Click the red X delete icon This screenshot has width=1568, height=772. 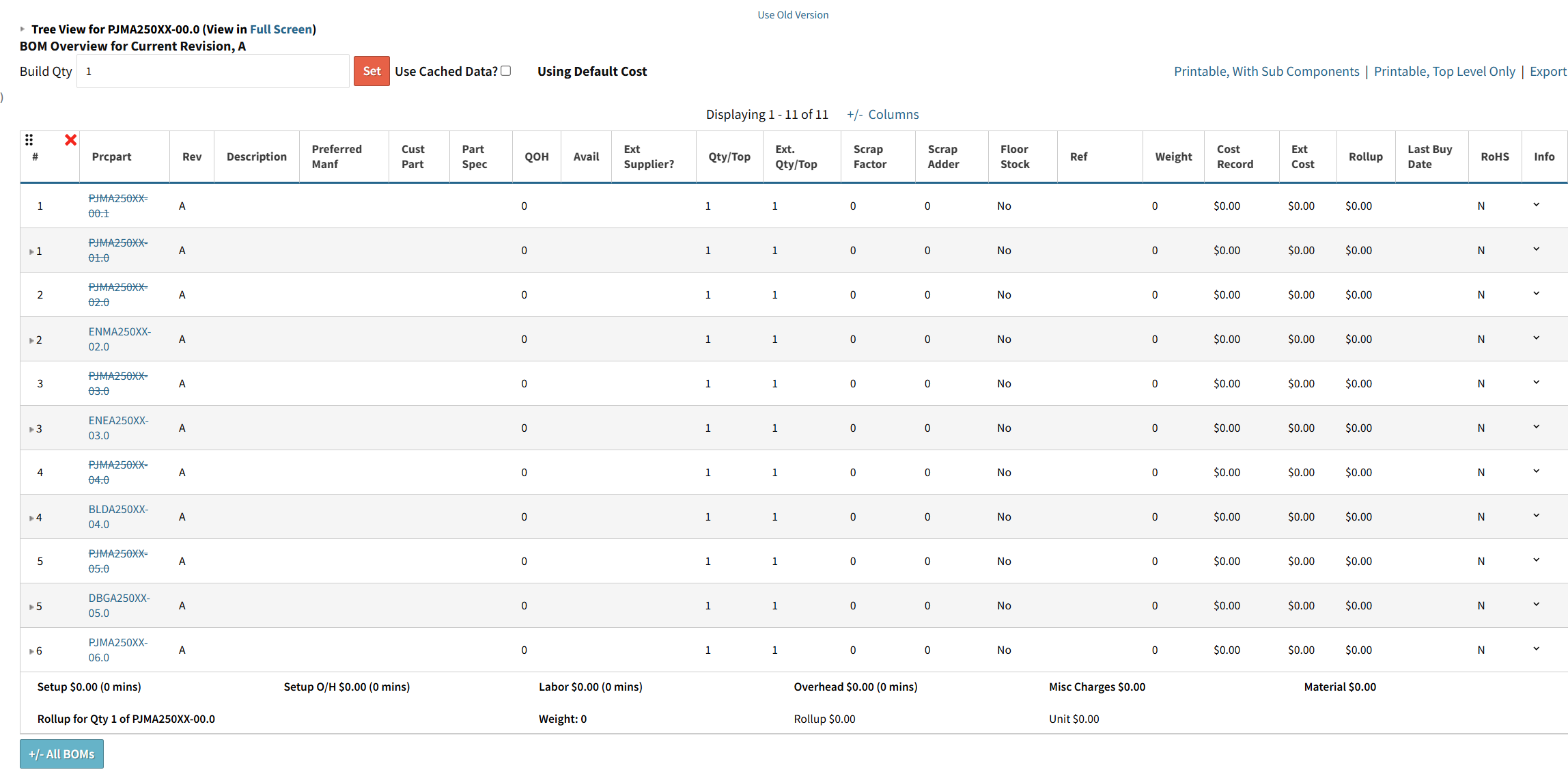point(70,140)
